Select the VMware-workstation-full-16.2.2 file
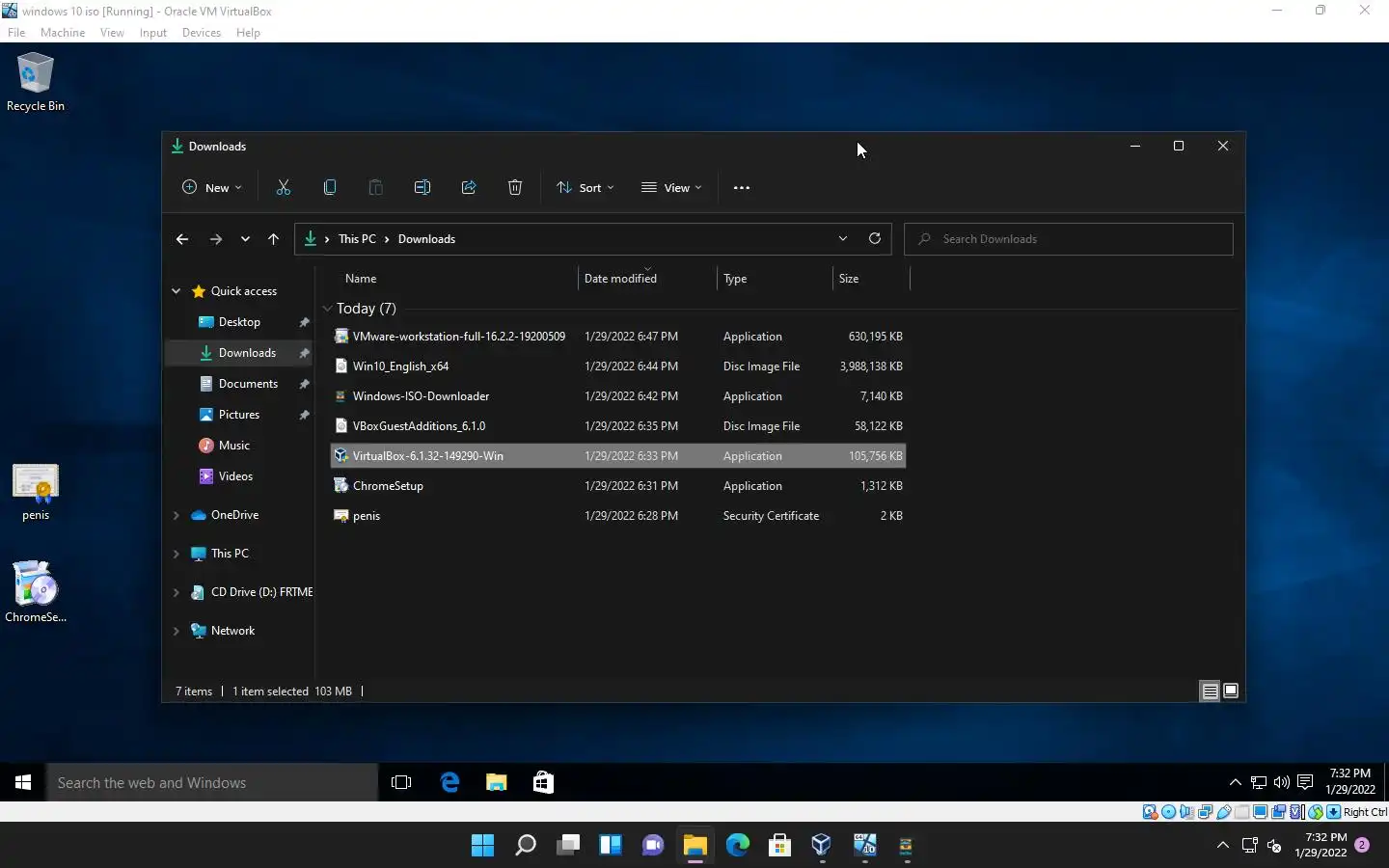1389x868 pixels. tap(618, 337)
